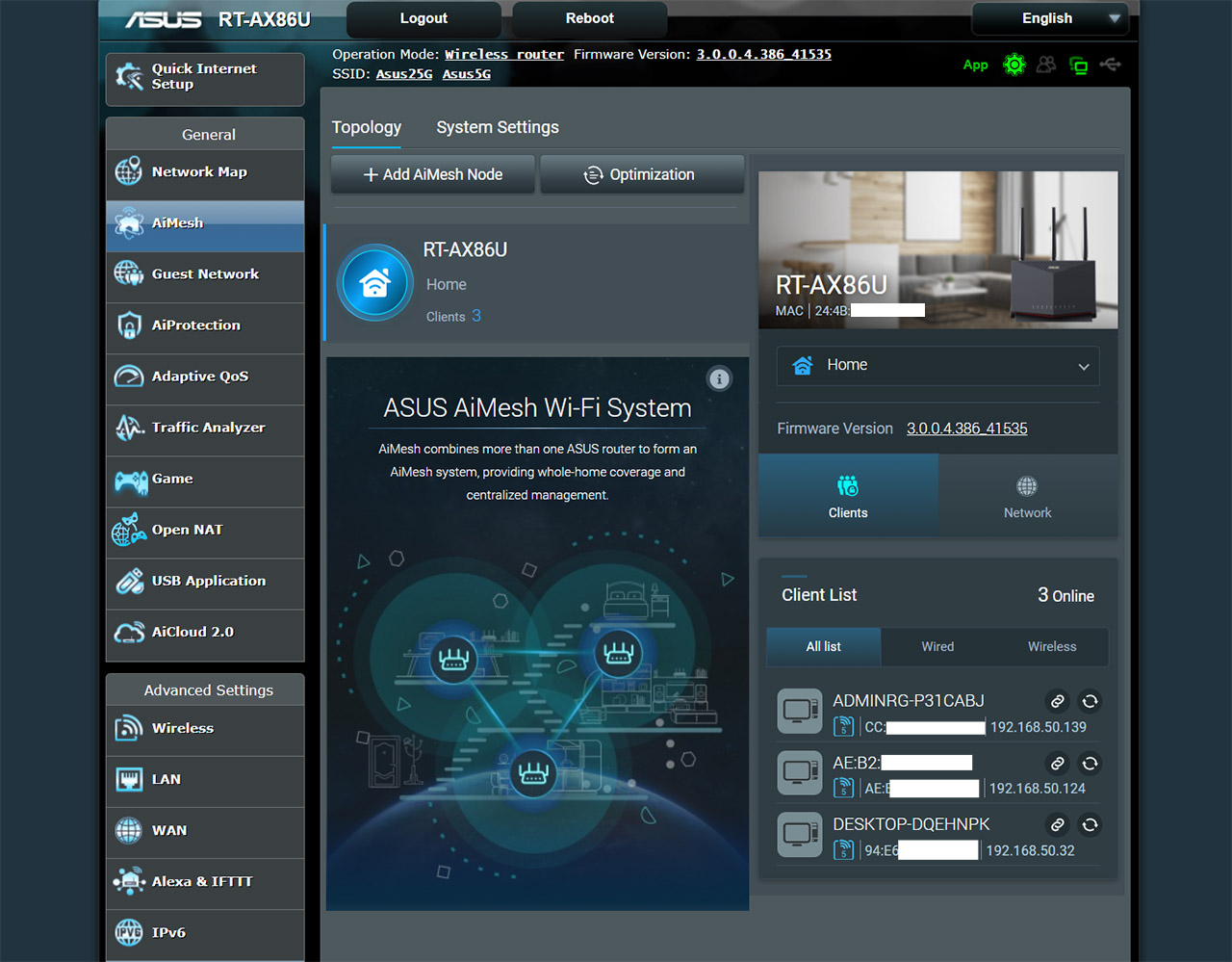Select the Network tab
1232x962 pixels.
(x=1028, y=496)
